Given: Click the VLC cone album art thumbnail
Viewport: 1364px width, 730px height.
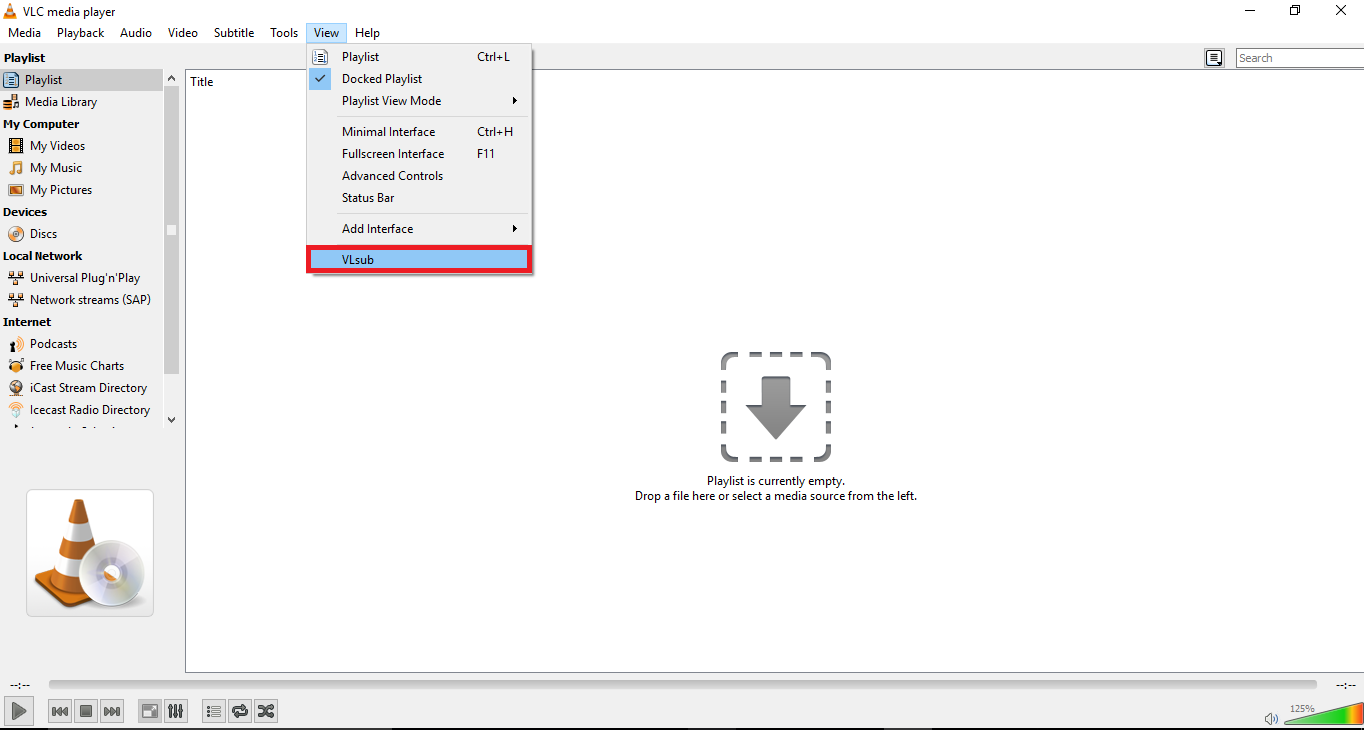Looking at the screenshot, I should [90, 553].
